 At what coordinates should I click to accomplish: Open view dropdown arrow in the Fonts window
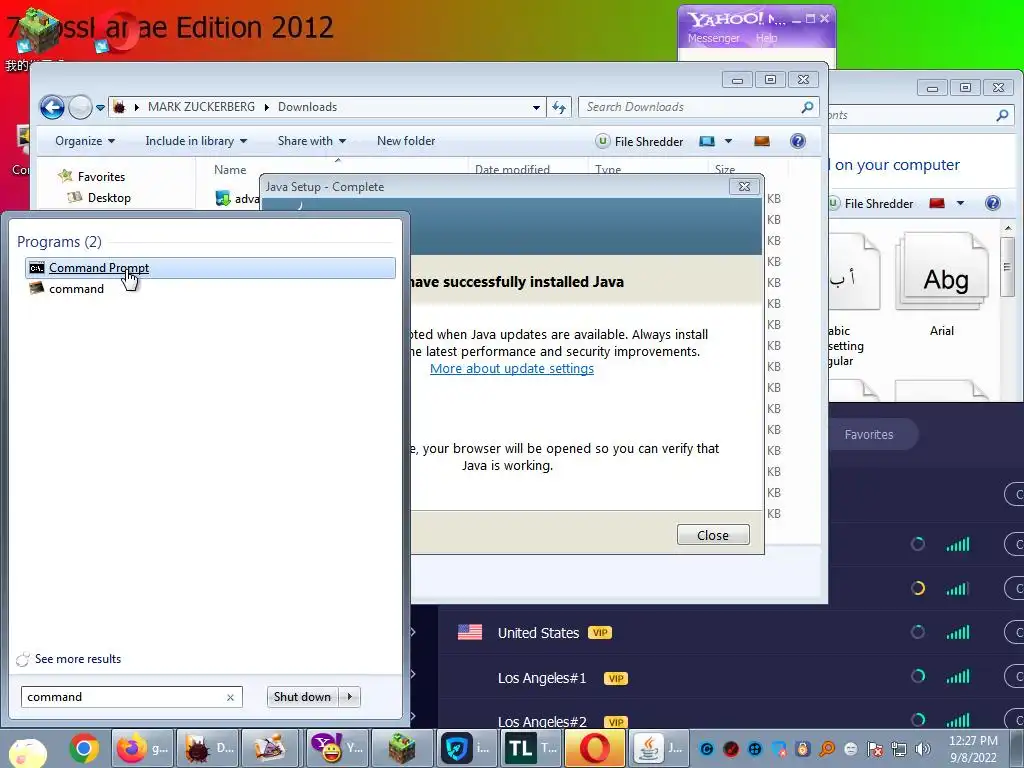[x=961, y=204]
